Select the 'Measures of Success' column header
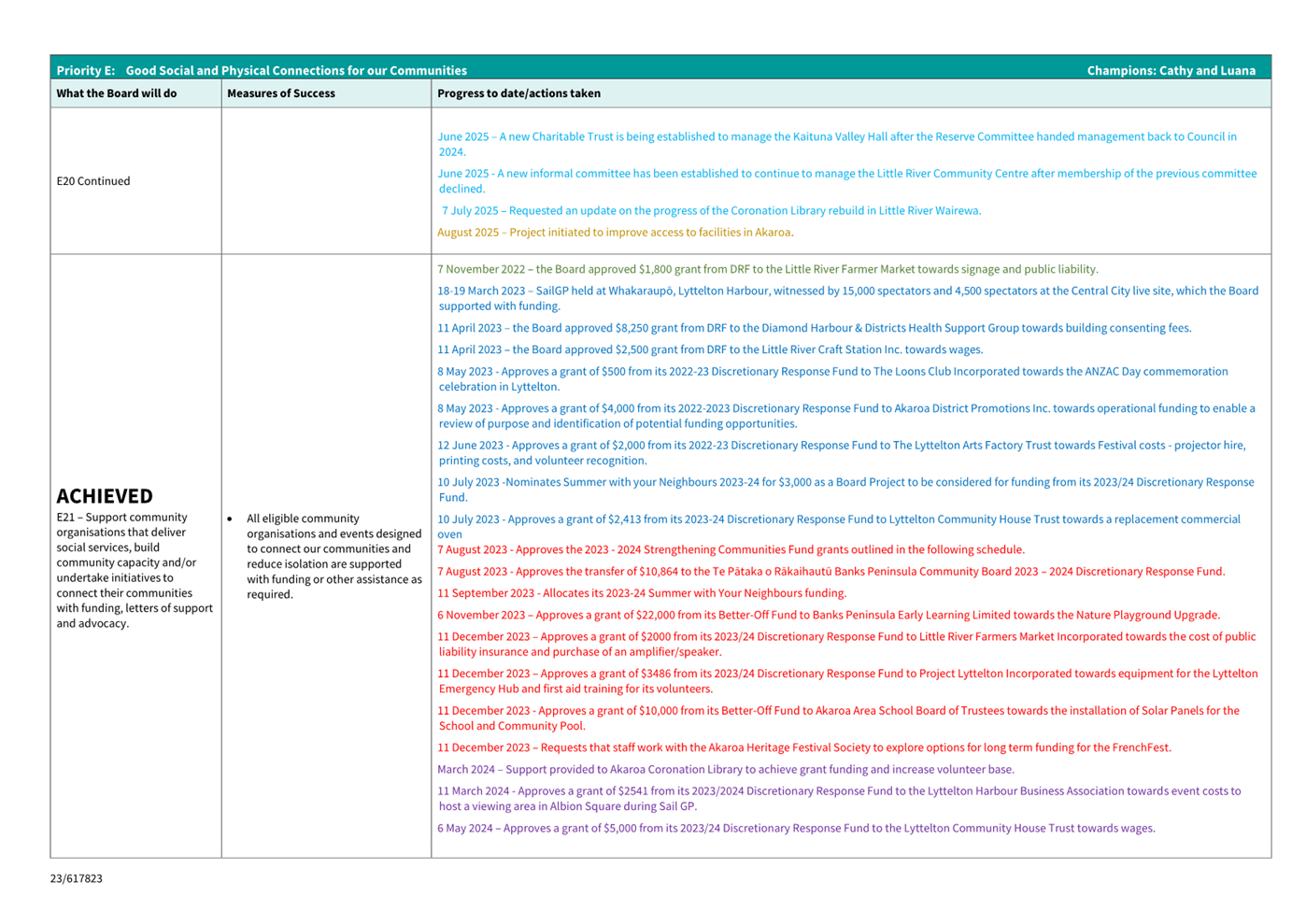The width and height of the screenshot is (1306, 924). (x=281, y=93)
